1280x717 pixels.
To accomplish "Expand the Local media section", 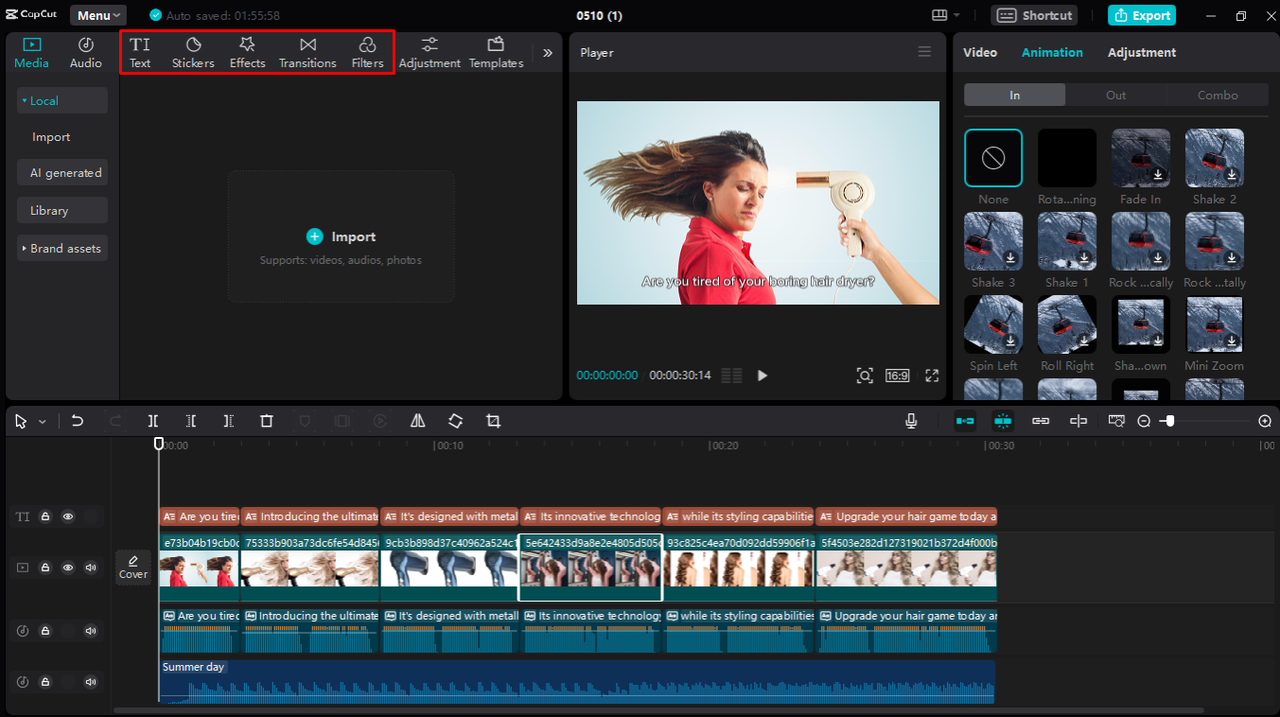I will coord(62,100).
